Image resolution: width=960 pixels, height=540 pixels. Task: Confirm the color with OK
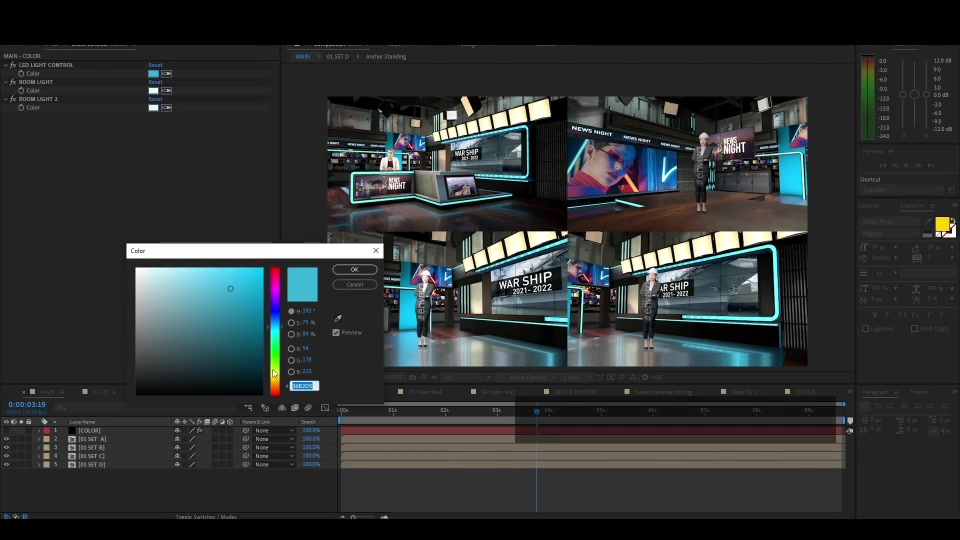[354, 269]
